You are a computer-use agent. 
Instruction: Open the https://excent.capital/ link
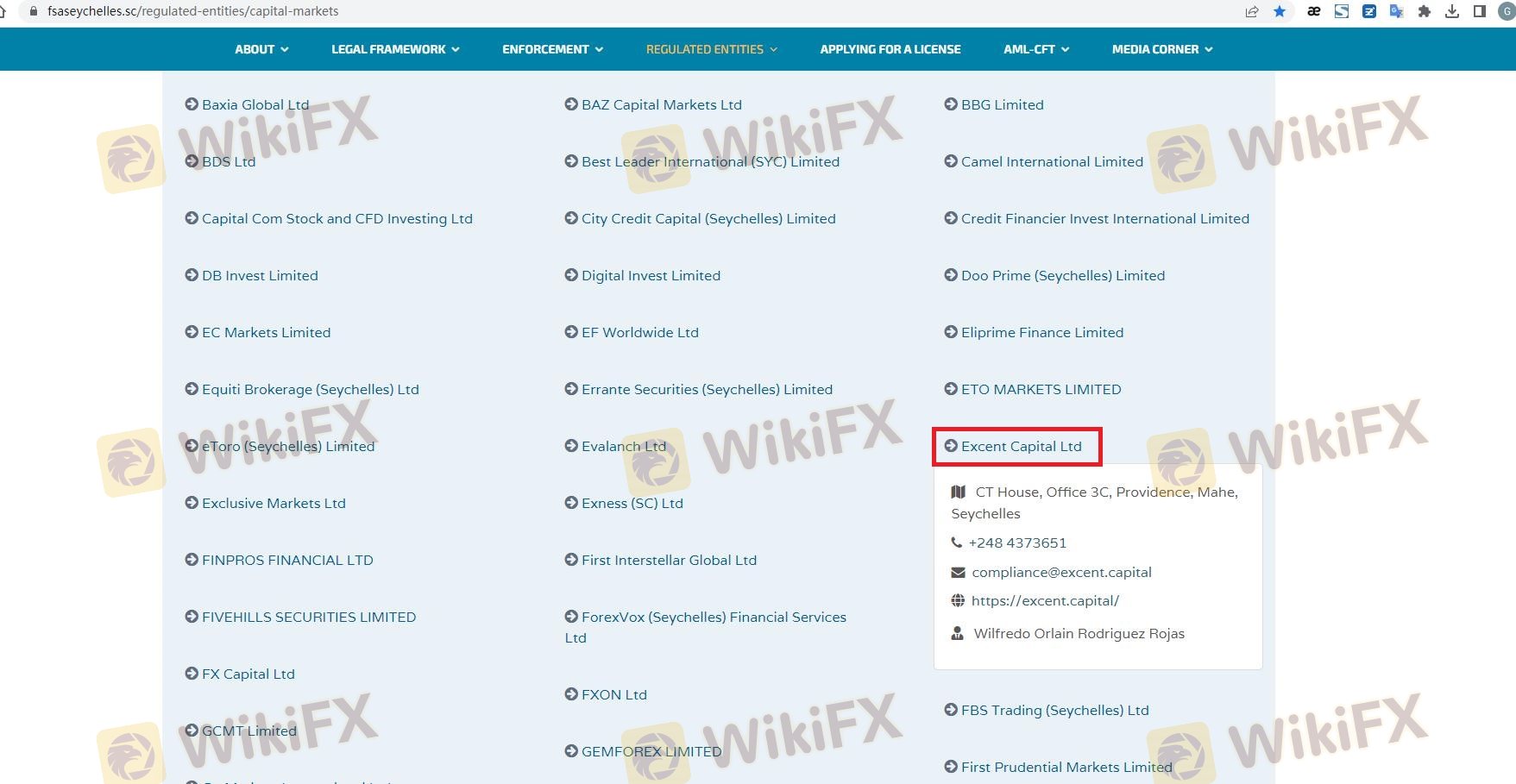pyautogui.click(x=1045, y=601)
